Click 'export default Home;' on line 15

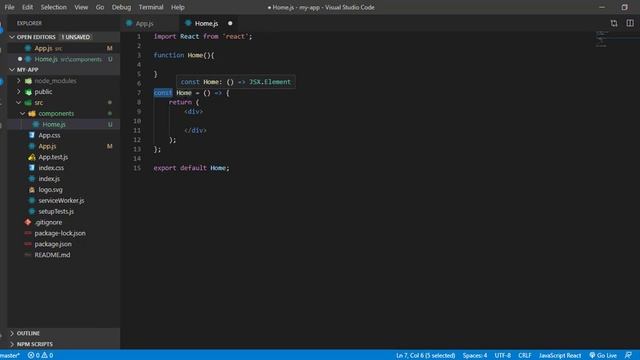[x=191, y=168]
